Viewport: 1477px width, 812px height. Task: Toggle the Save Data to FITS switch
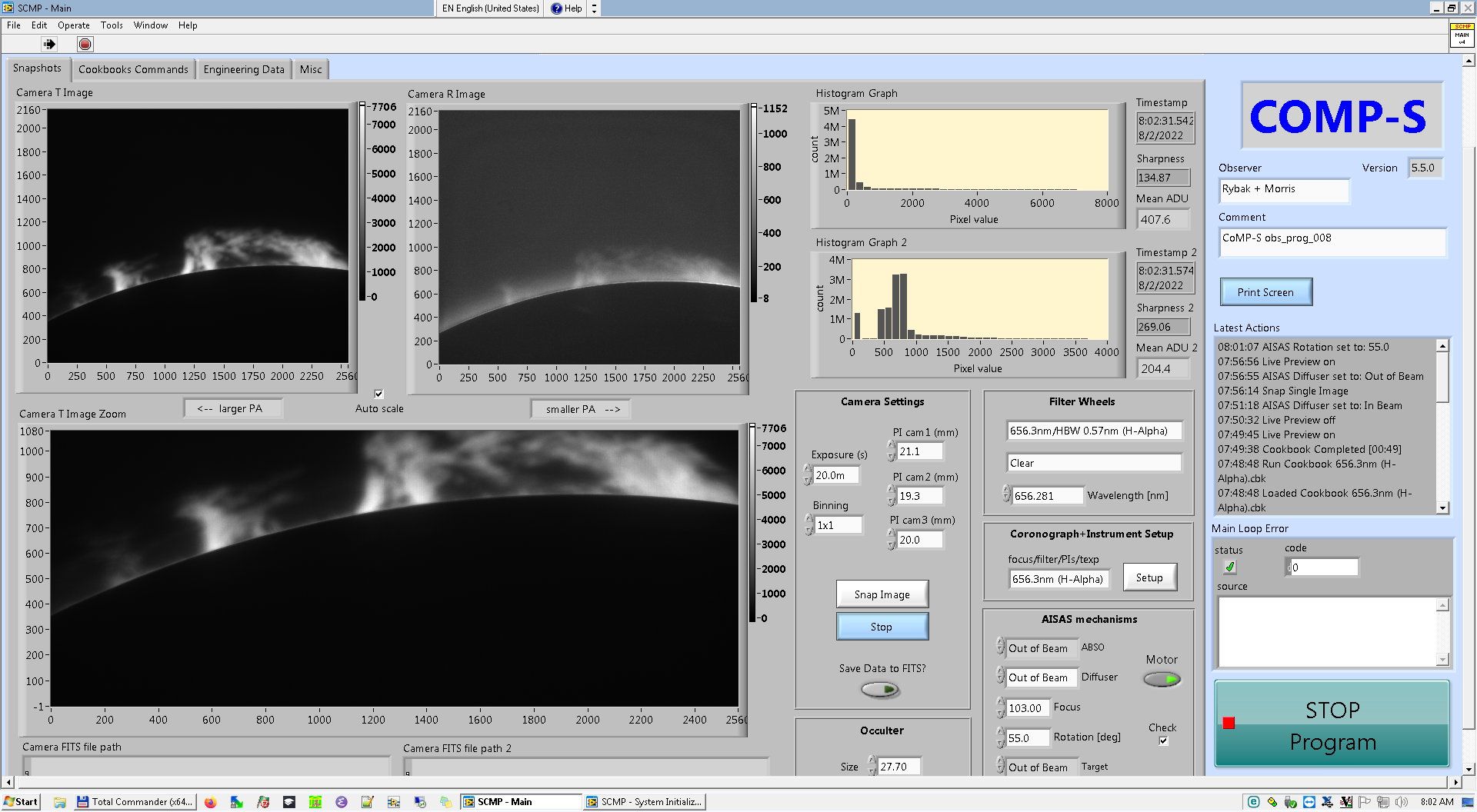881,690
